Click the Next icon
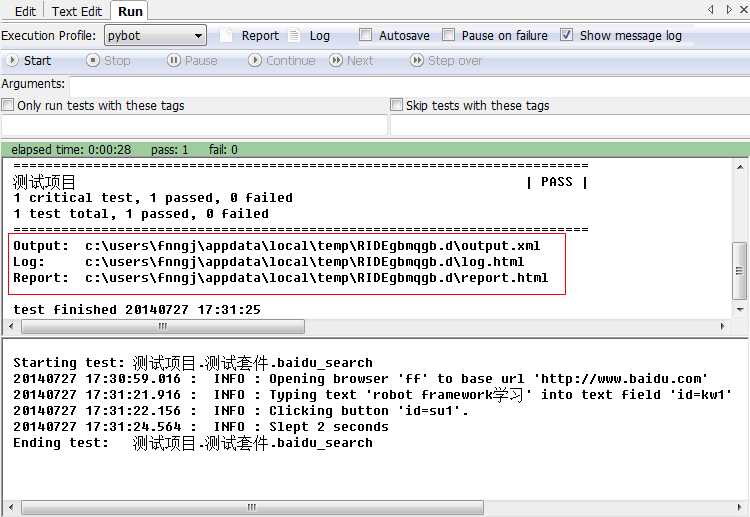The width and height of the screenshot is (750, 517). pos(336,61)
